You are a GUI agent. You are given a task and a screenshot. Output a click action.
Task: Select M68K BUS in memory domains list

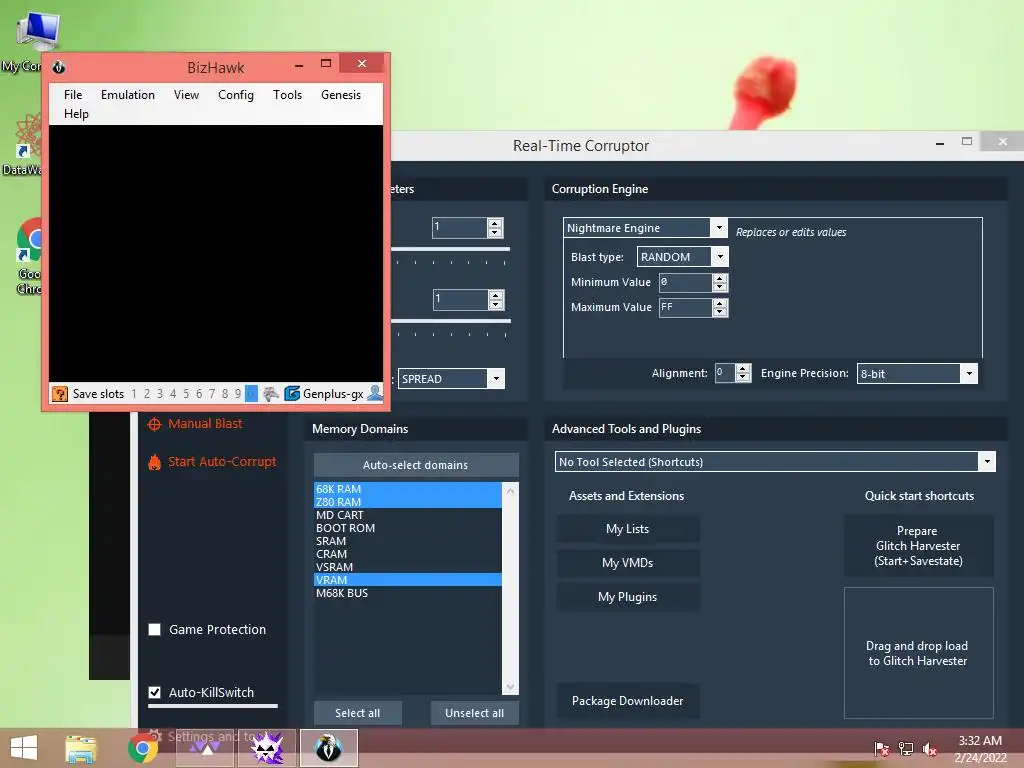click(408, 593)
